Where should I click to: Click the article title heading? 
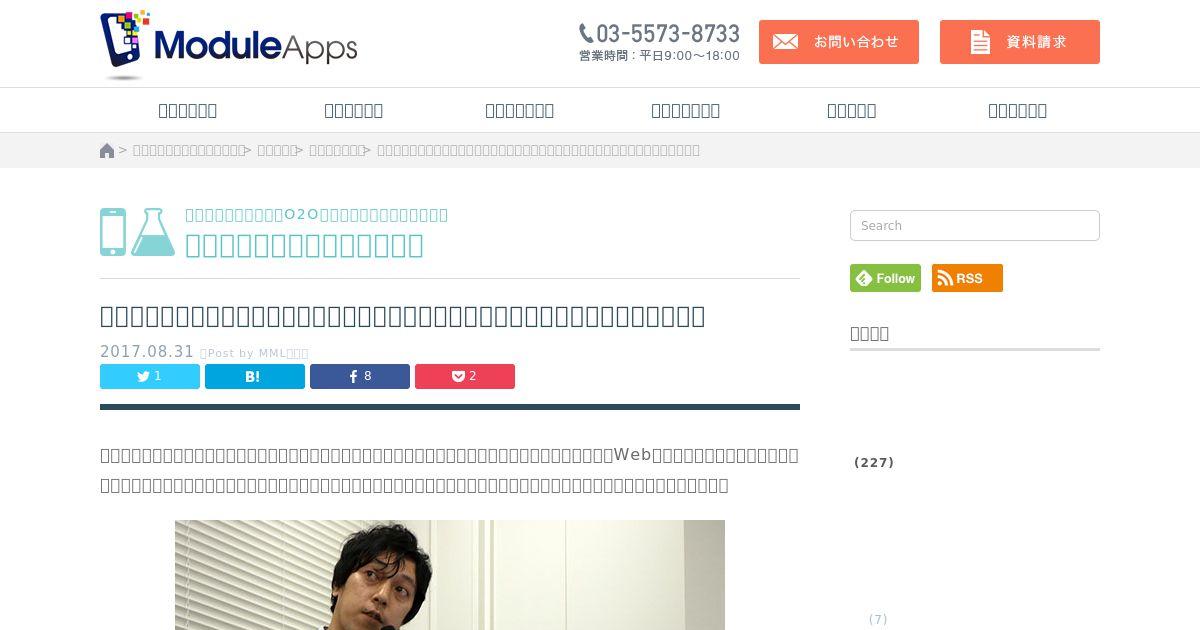tap(403, 316)
